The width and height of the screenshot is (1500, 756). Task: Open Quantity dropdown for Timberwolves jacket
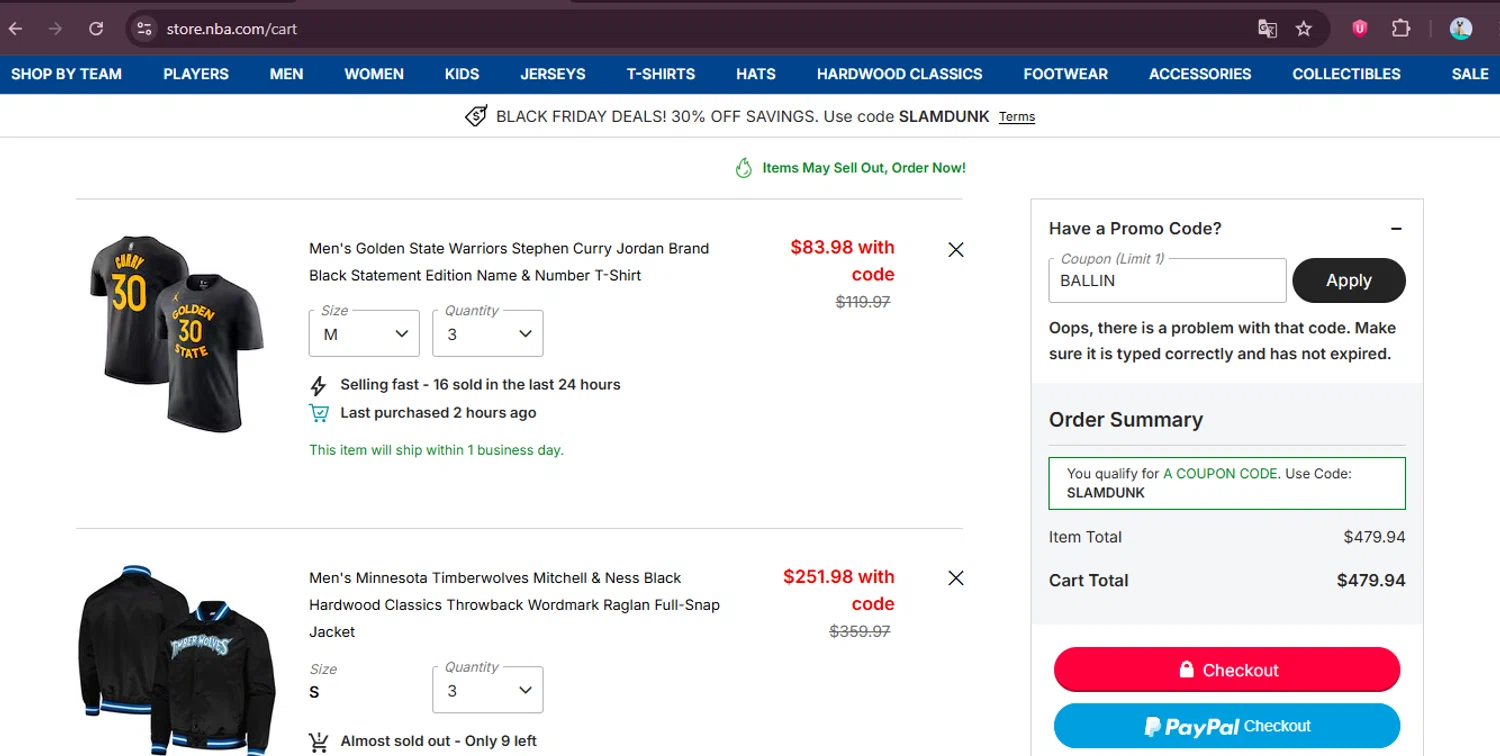(488, 690)
